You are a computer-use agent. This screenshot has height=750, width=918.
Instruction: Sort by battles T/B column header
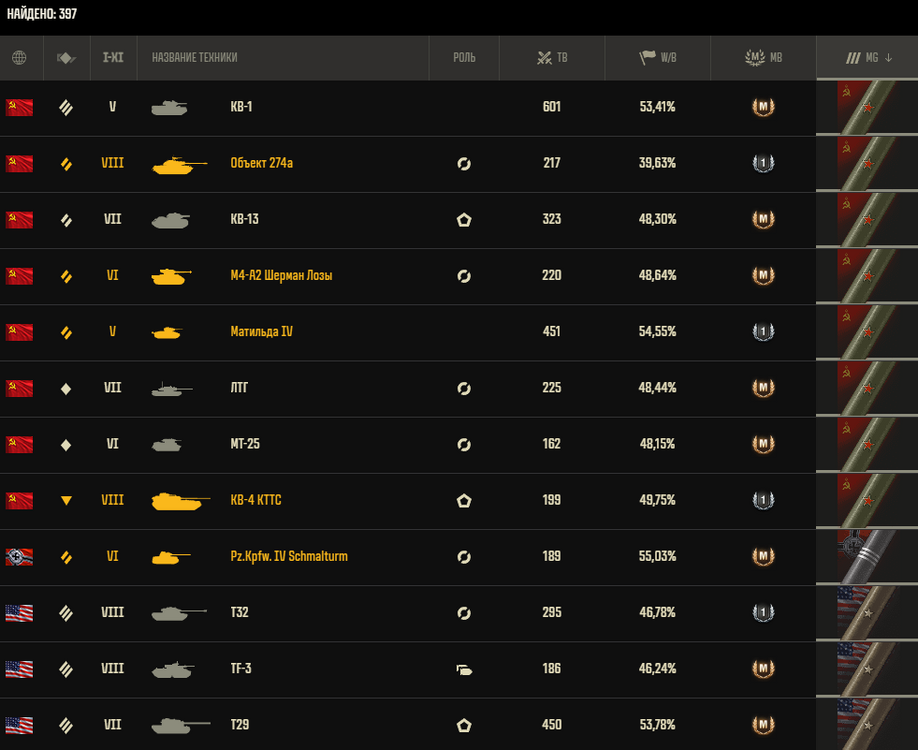point(552,57)
